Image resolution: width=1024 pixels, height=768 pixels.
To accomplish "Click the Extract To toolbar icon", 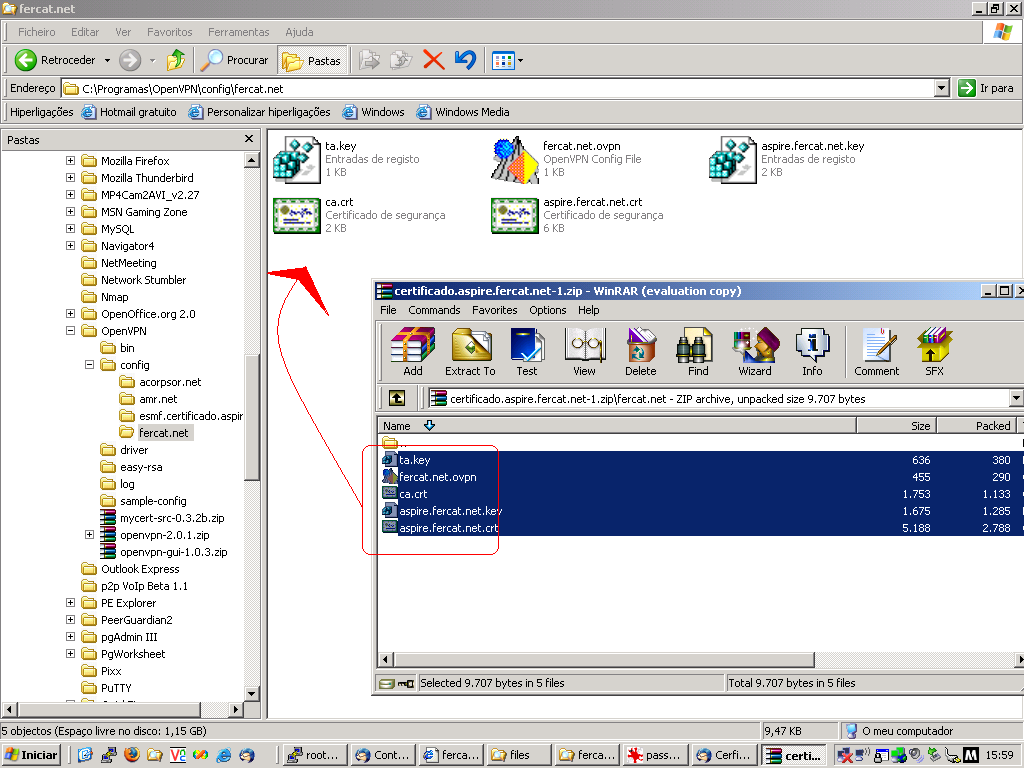I will click(x=470, y=351).
